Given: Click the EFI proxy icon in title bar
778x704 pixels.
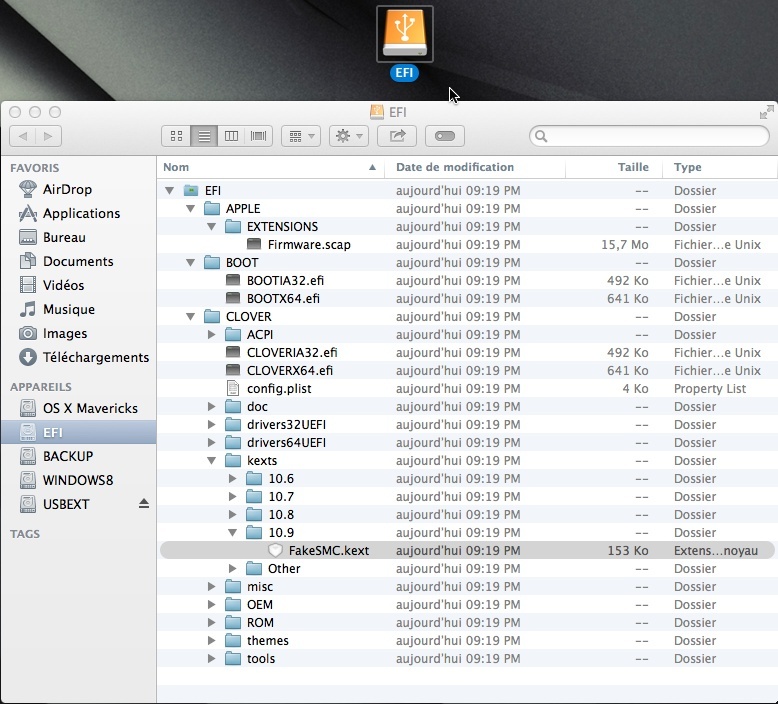Looking at the screenshot, I should tap(377, 112).
